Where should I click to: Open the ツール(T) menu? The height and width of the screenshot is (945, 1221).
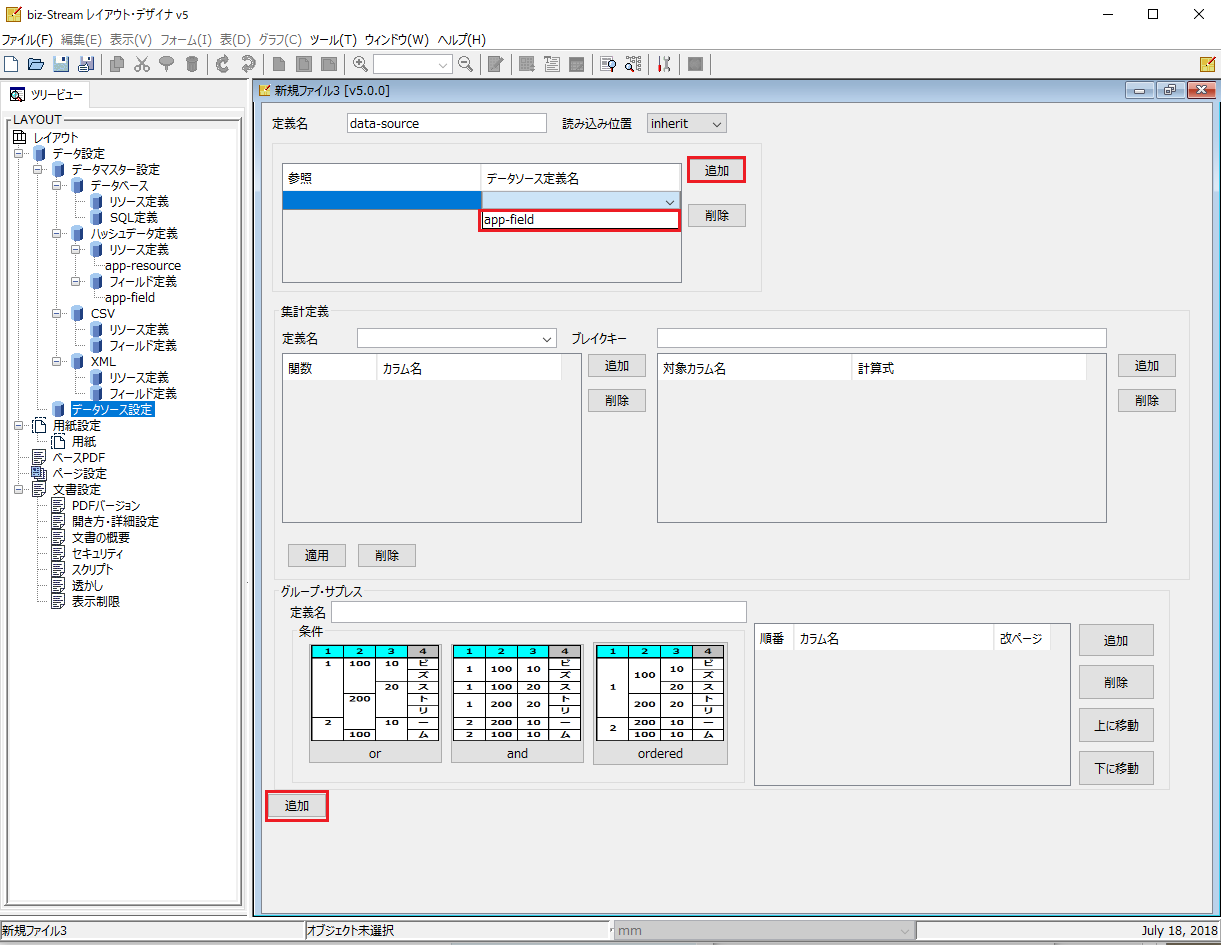pyautogui.click(x=333, y=40)
